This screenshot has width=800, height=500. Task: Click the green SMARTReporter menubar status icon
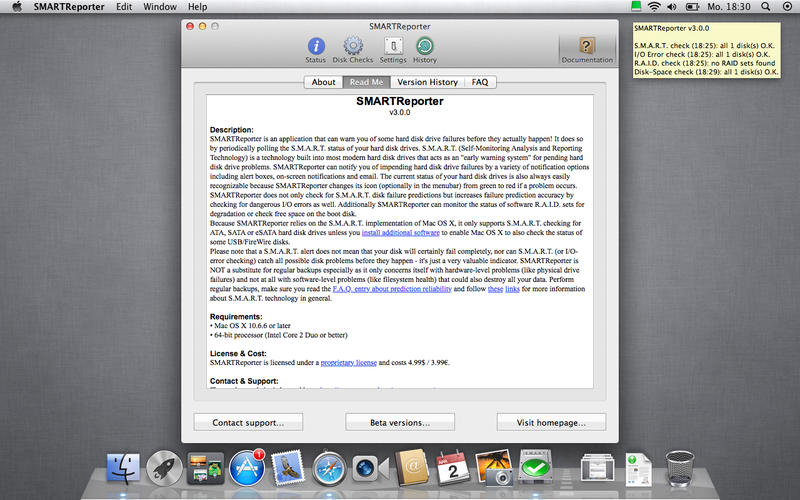636,6
